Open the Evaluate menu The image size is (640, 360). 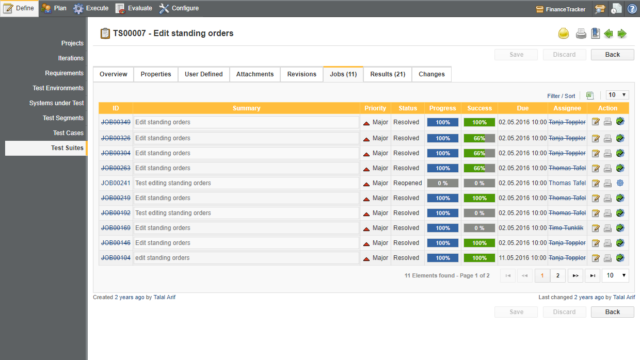134,8
